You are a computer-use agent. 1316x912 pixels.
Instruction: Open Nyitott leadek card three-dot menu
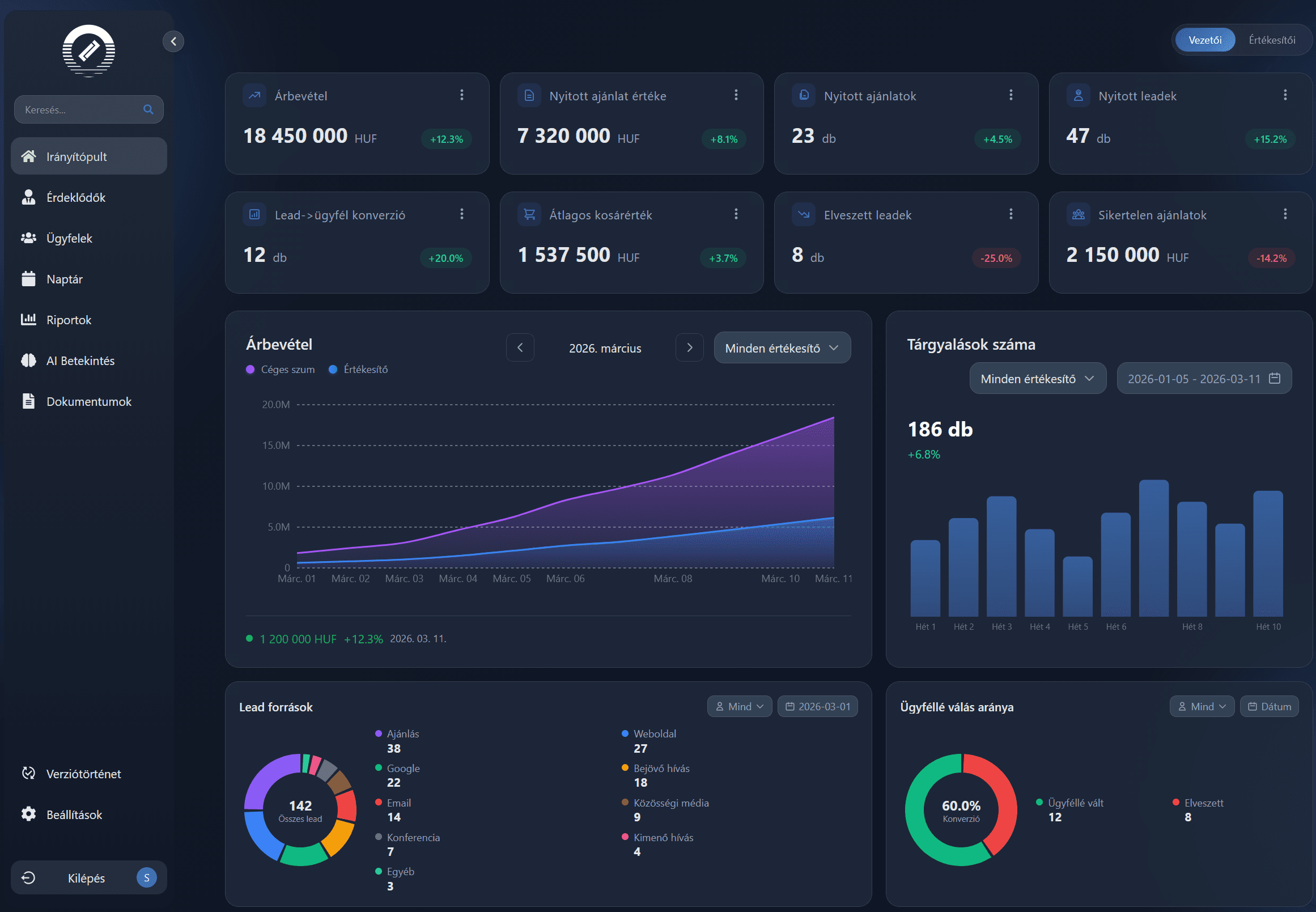click(x=1285, y=95)
